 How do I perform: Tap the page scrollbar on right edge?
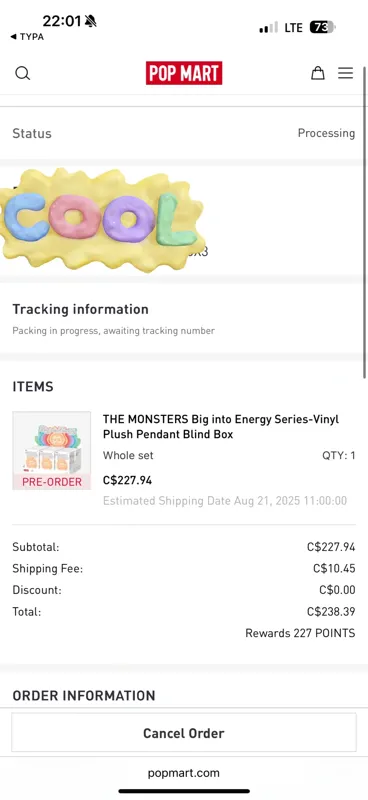pyautogui.click(x=364, y=224)
